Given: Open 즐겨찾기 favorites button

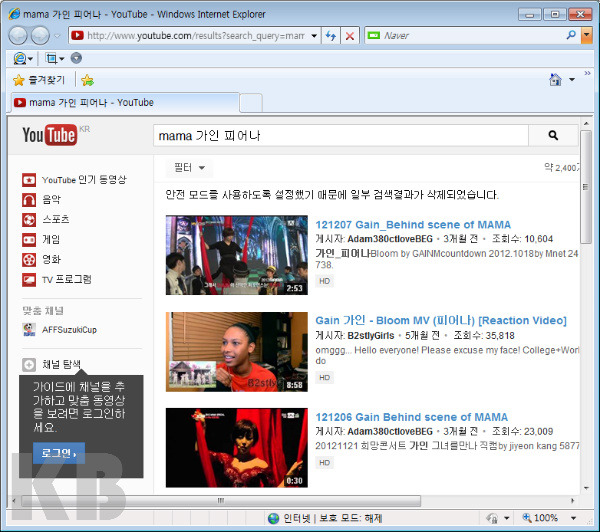Looking at the screenshot, I should pos(39,80).
